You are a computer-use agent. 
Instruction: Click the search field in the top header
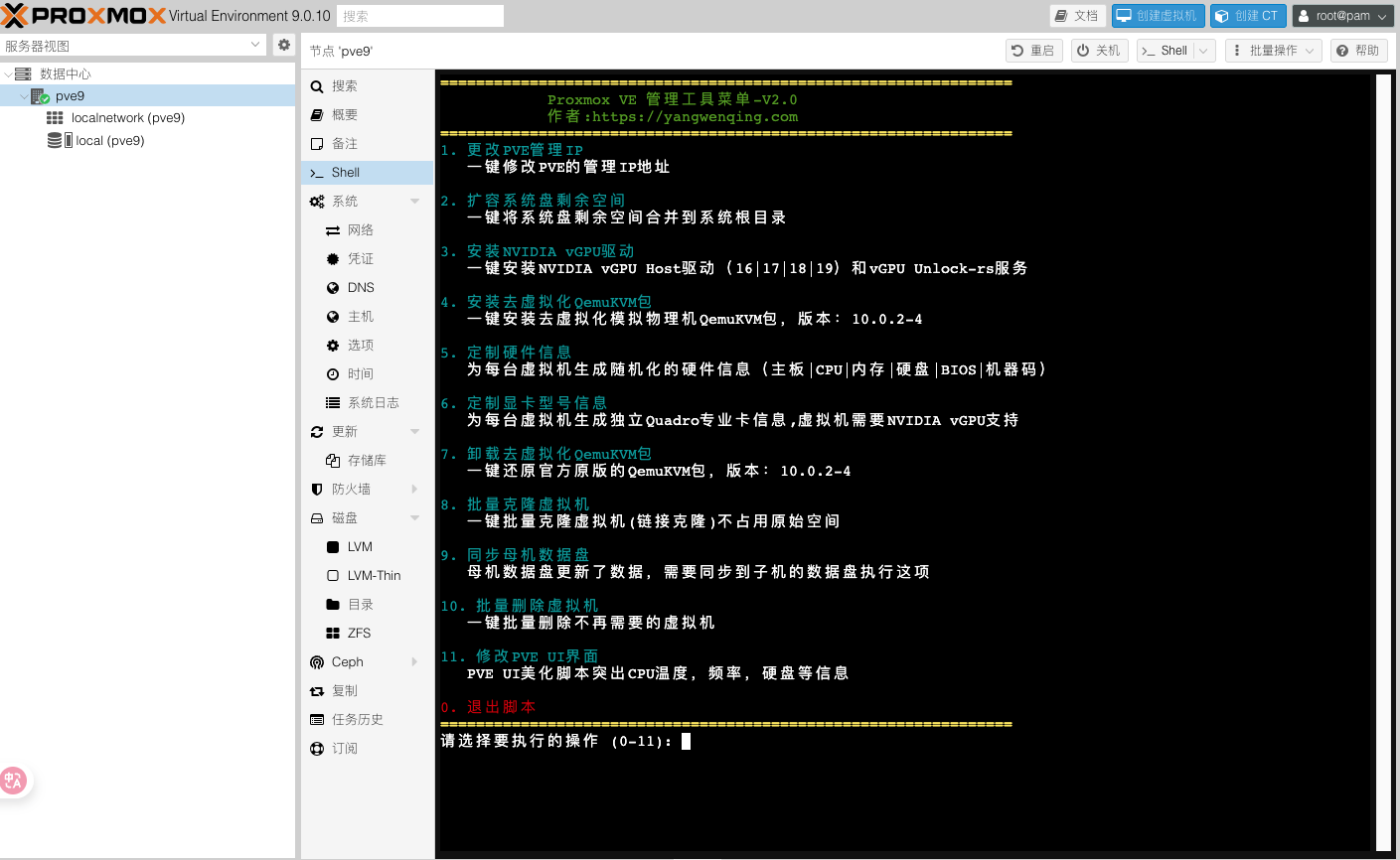click(x=419, y=16)
